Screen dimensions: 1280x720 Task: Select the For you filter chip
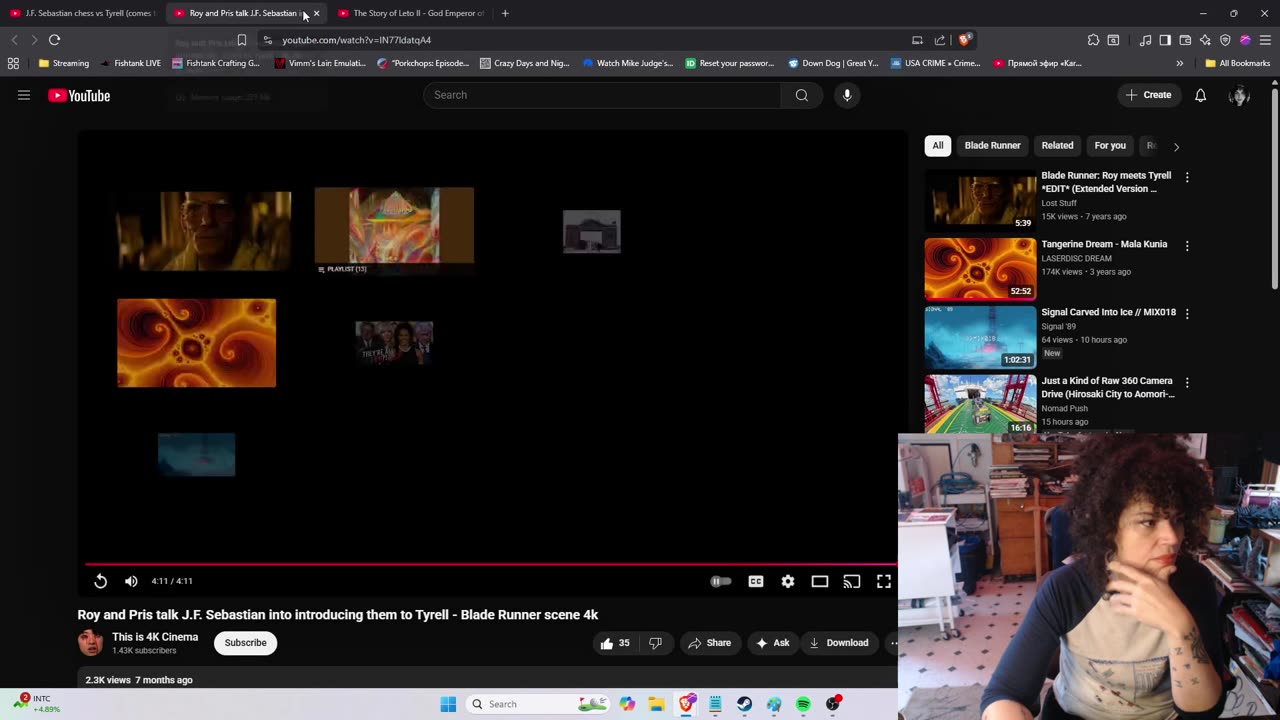pos(1110,146)
